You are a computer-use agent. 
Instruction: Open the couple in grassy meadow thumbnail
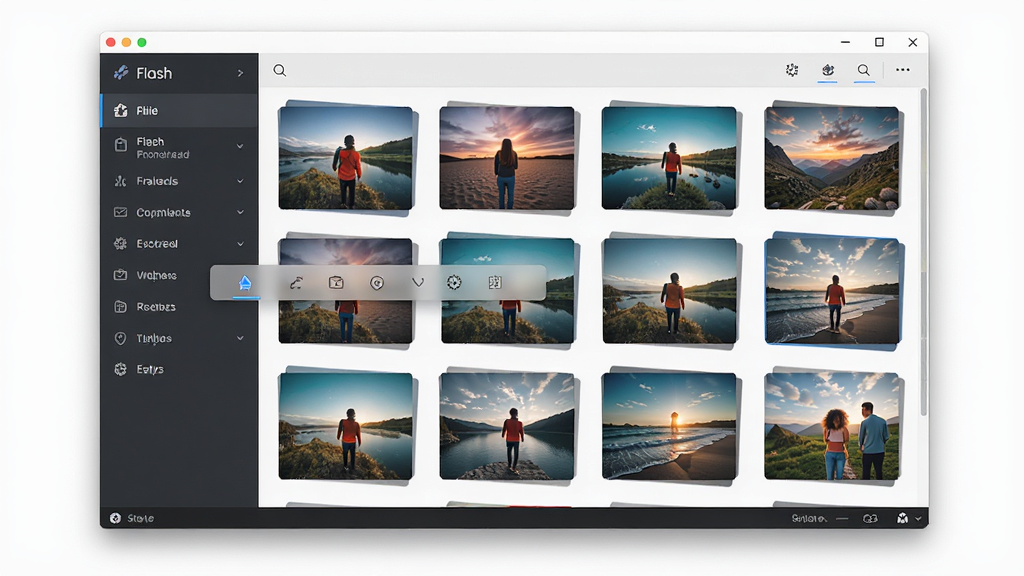coord(831,426)
